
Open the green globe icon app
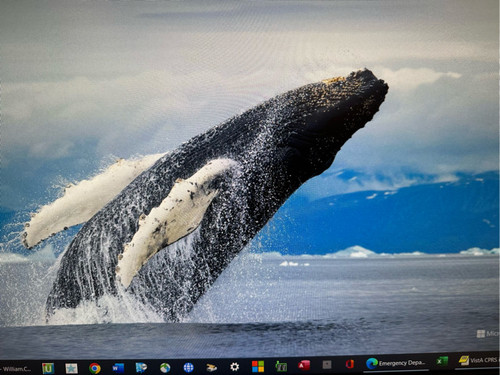pos(165,368)
